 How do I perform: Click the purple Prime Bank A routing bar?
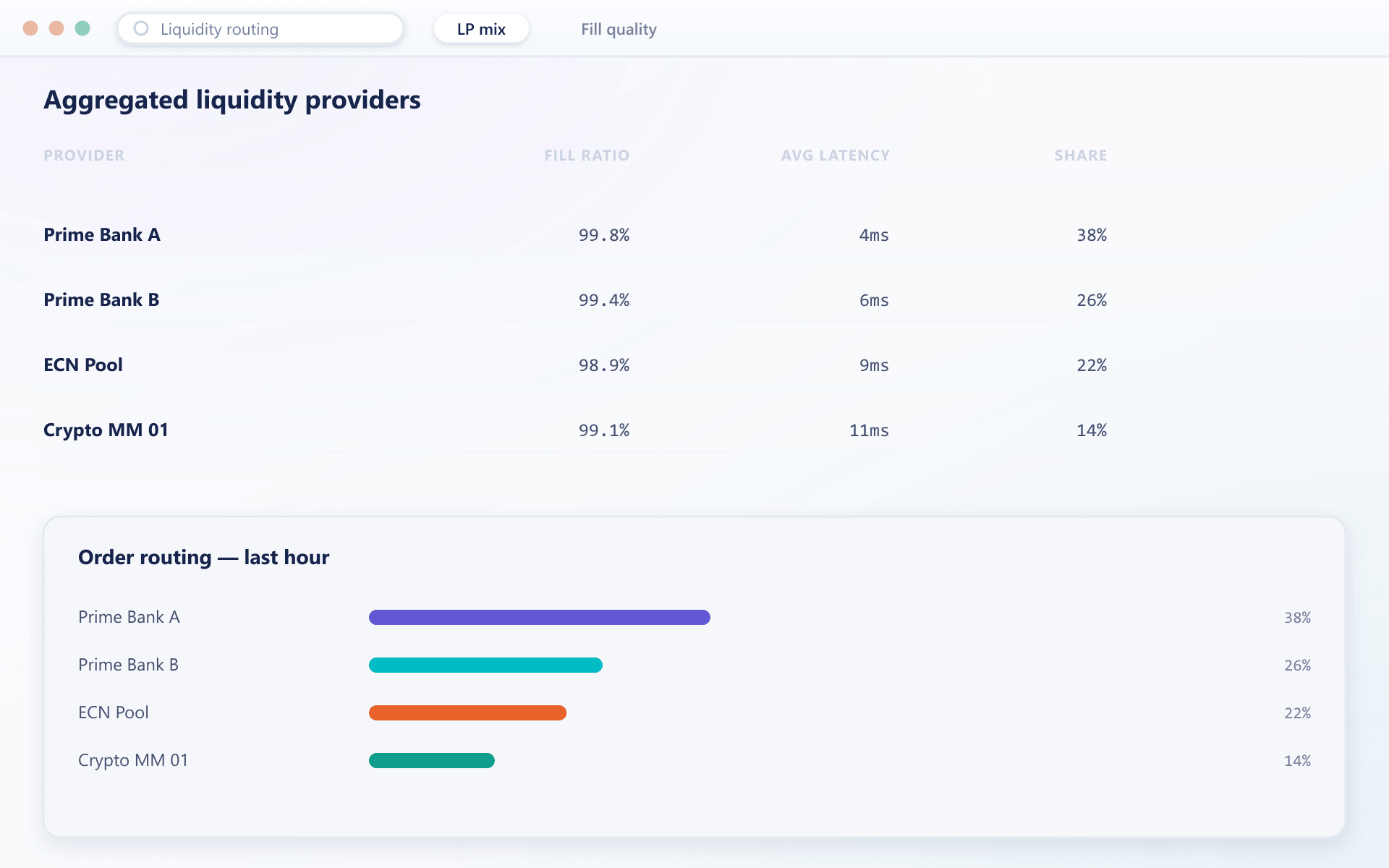pyautogui.click(x=540, y=617)
